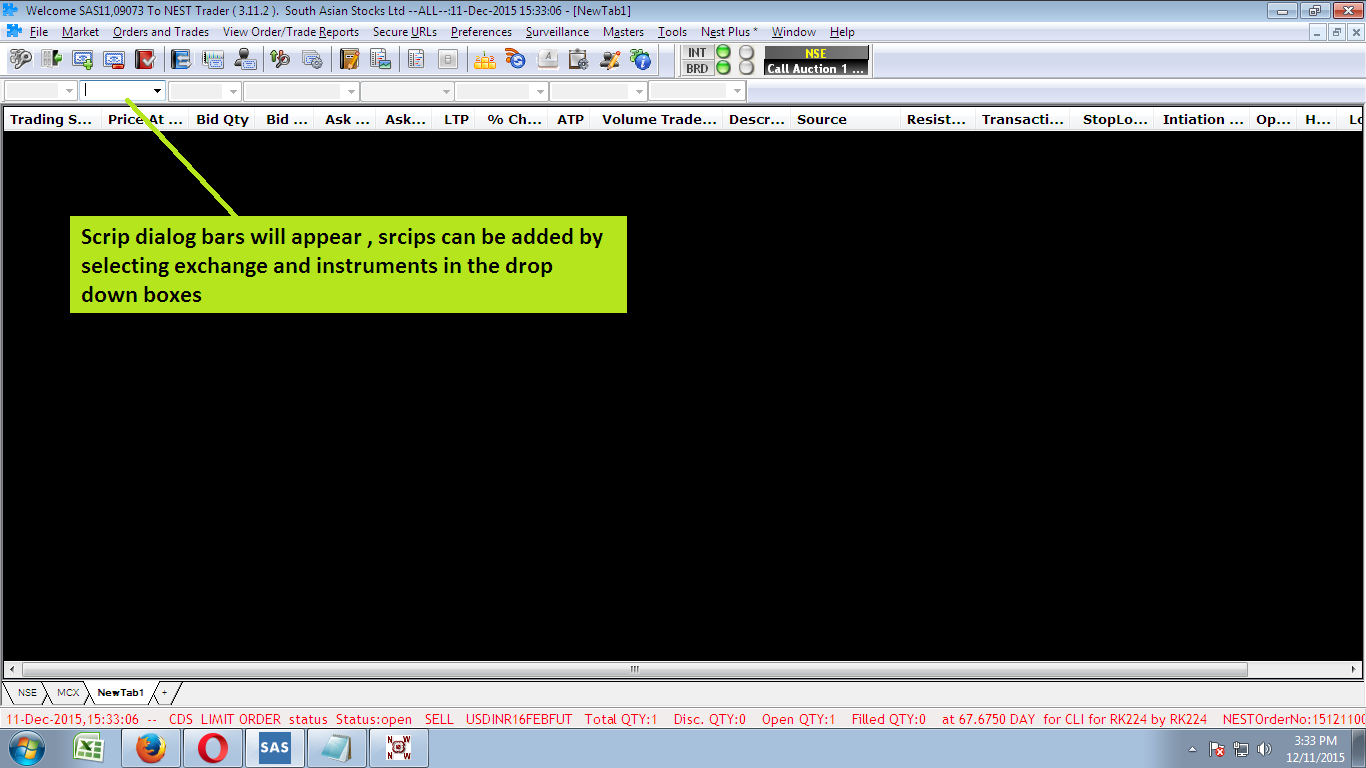The width and height of the screenshot is (1366, 768).
Task: Click the person with pencil icon
Action: (x=610, y=60)
